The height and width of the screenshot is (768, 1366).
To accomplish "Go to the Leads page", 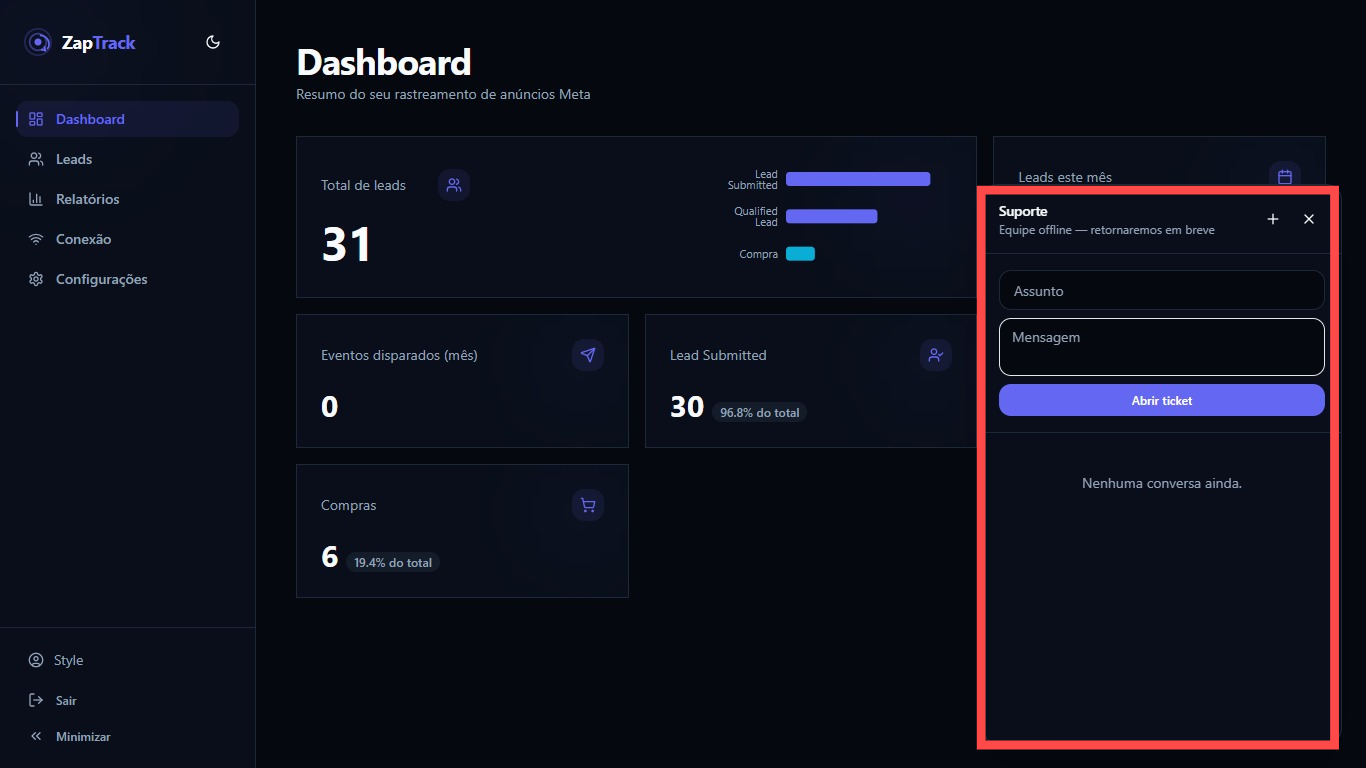I will (128, 159).
